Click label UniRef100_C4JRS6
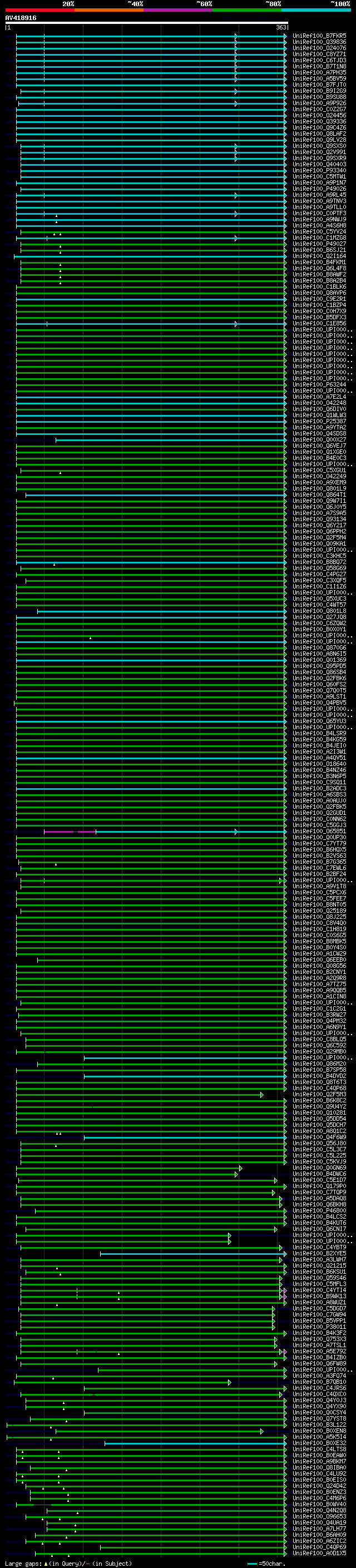Image resolution: width=356 pixels, height=1568 pixels. 319,1388
